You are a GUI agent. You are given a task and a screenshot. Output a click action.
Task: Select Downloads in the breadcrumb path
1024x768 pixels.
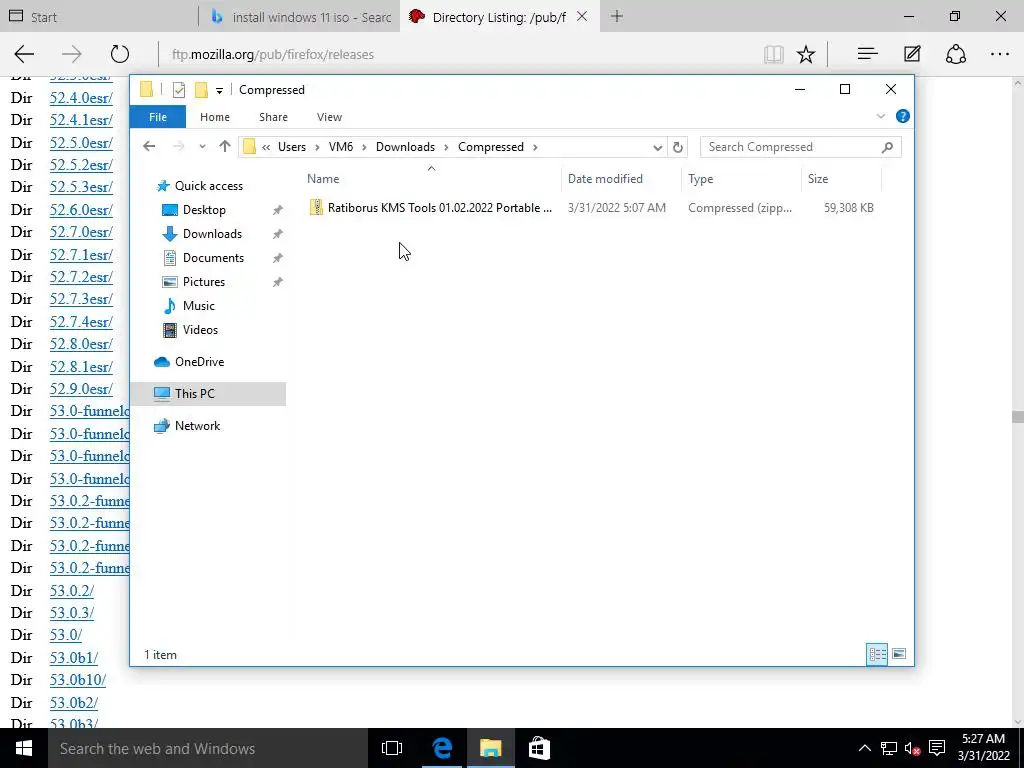pos(405,147)
